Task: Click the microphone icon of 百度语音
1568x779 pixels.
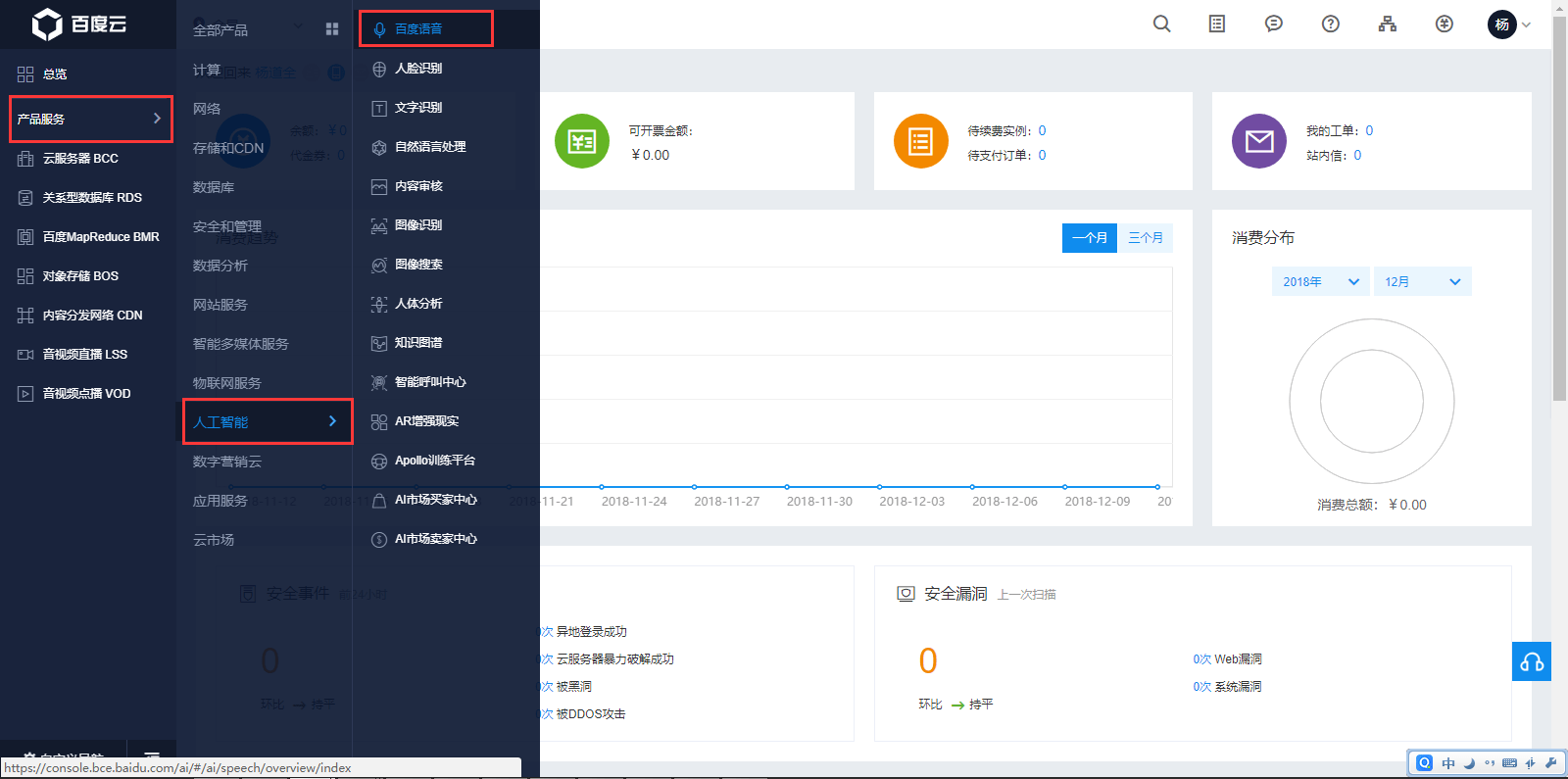Action: [x=379, y=29]
